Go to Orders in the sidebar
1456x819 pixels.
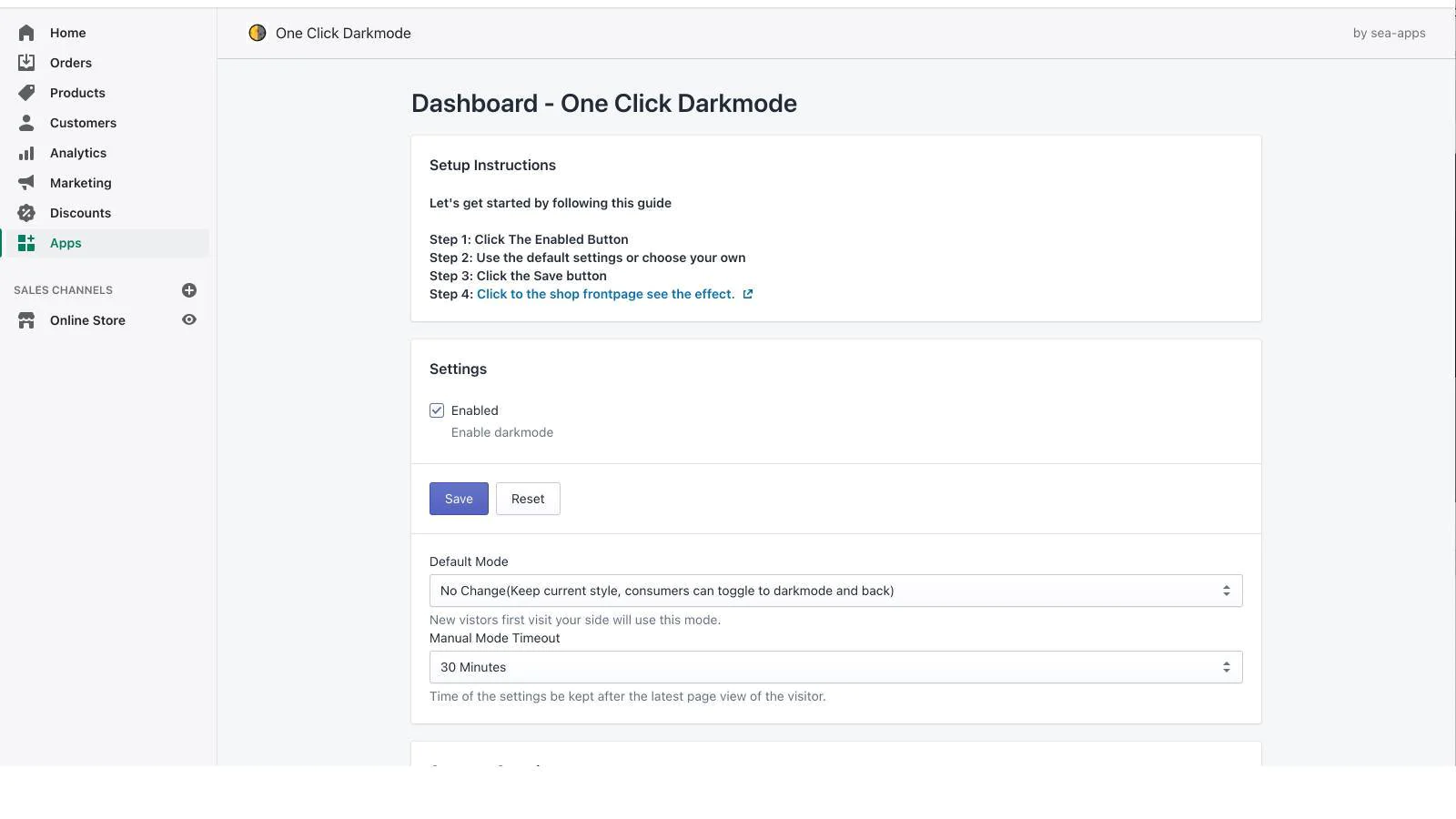(x=71, y=63)
